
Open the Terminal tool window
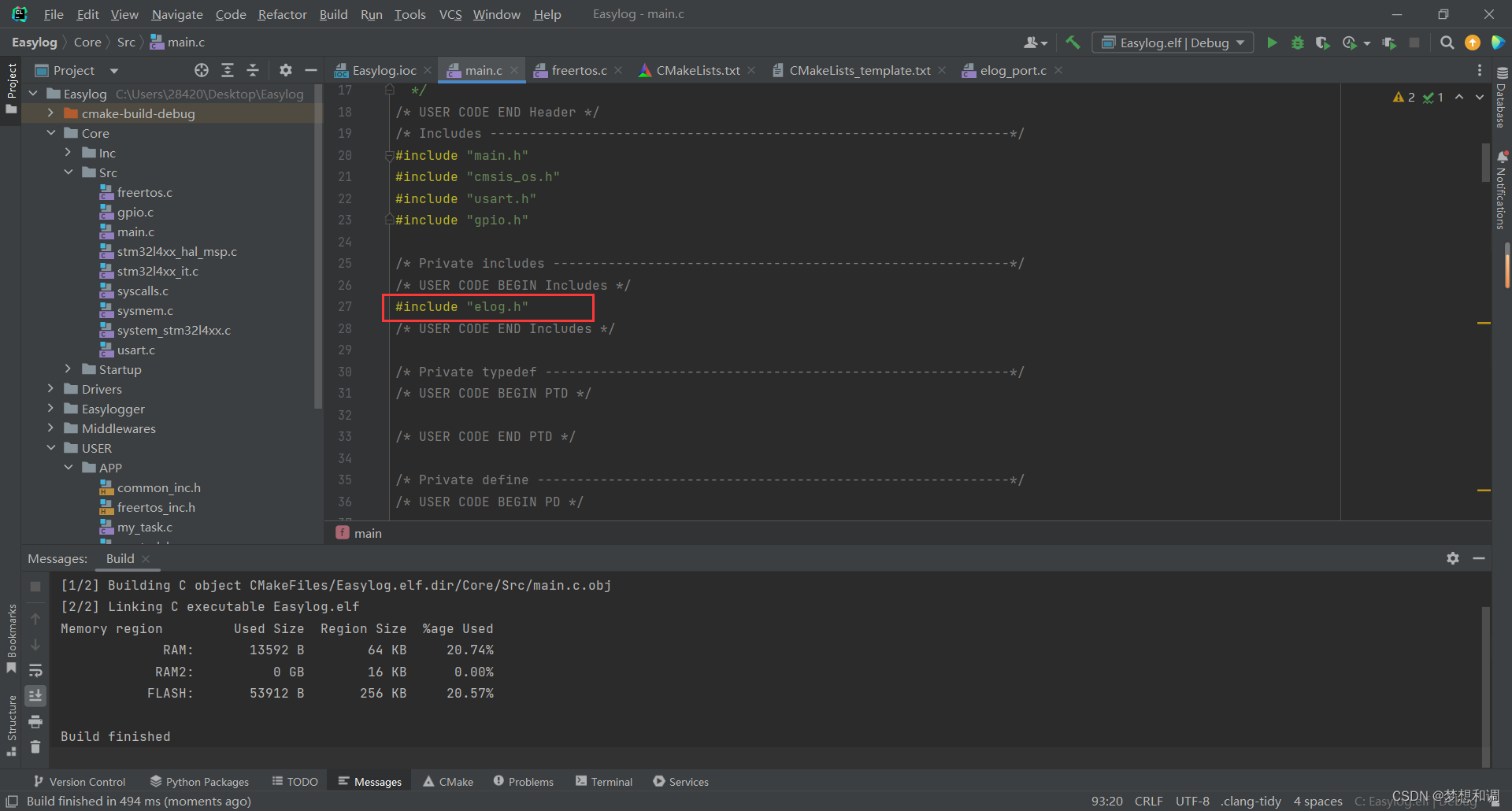coord(603,780)
